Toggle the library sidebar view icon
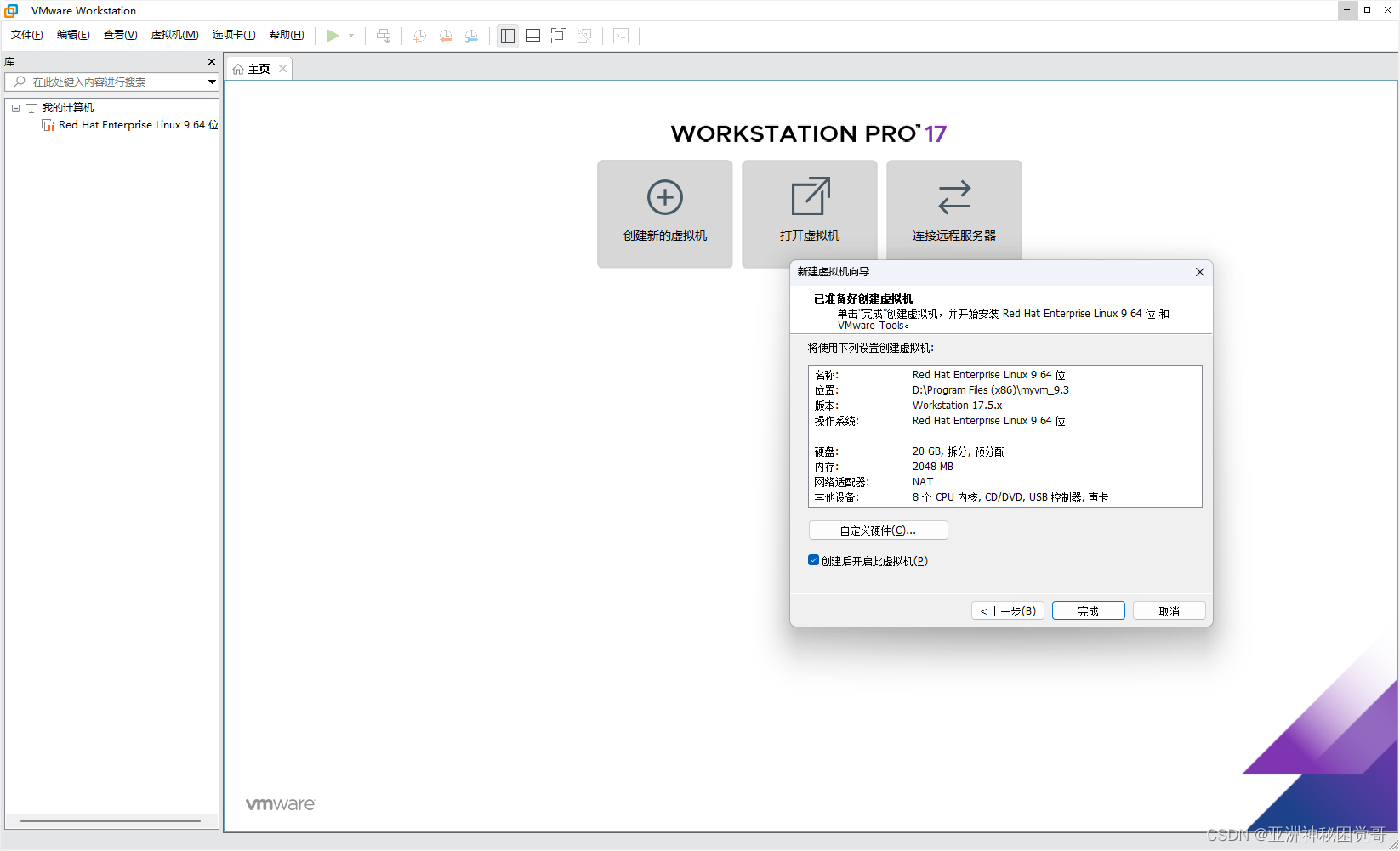Image resolution: width=1400 pixels, height=851 pixels. [x=508, y=36]
